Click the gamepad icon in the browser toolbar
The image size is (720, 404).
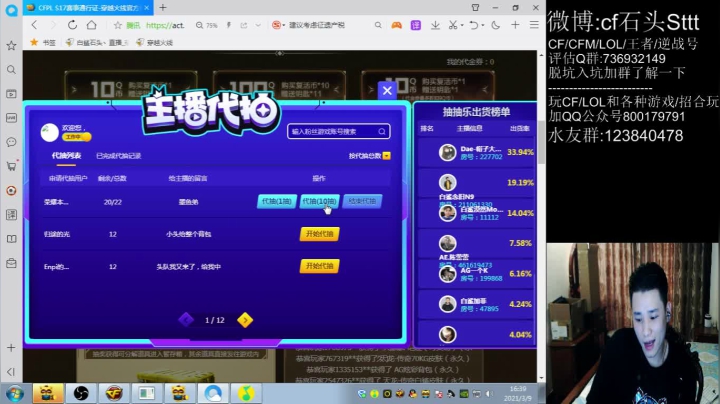(x=396, y=25)
